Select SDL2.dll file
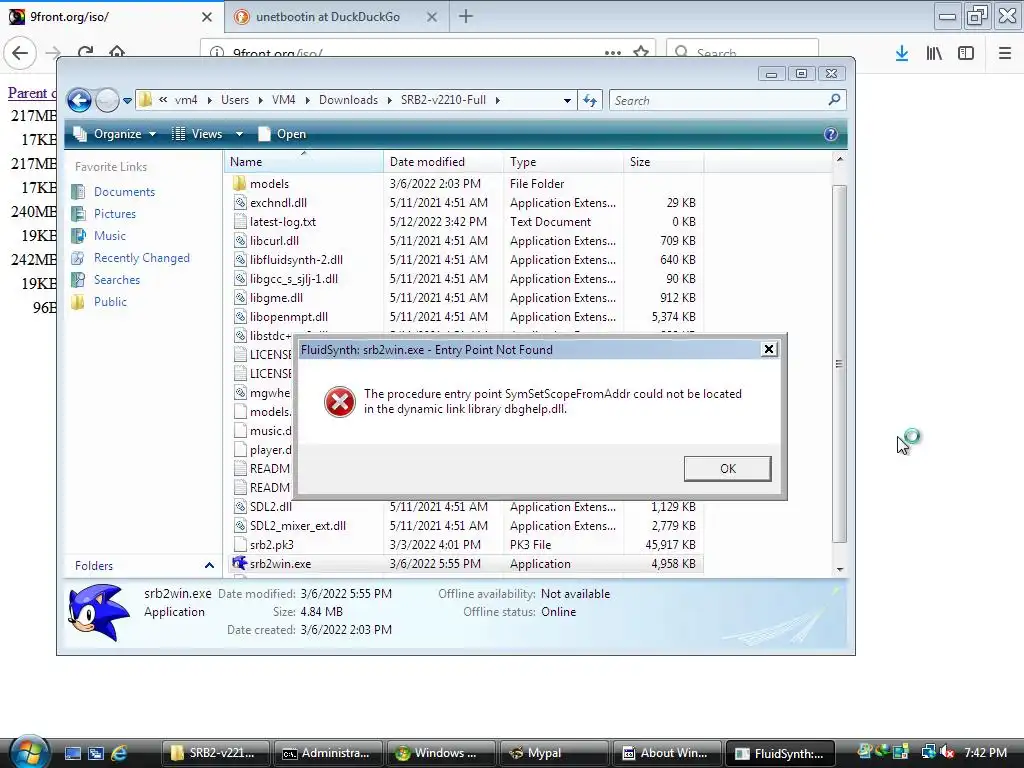 coord(271,506)
